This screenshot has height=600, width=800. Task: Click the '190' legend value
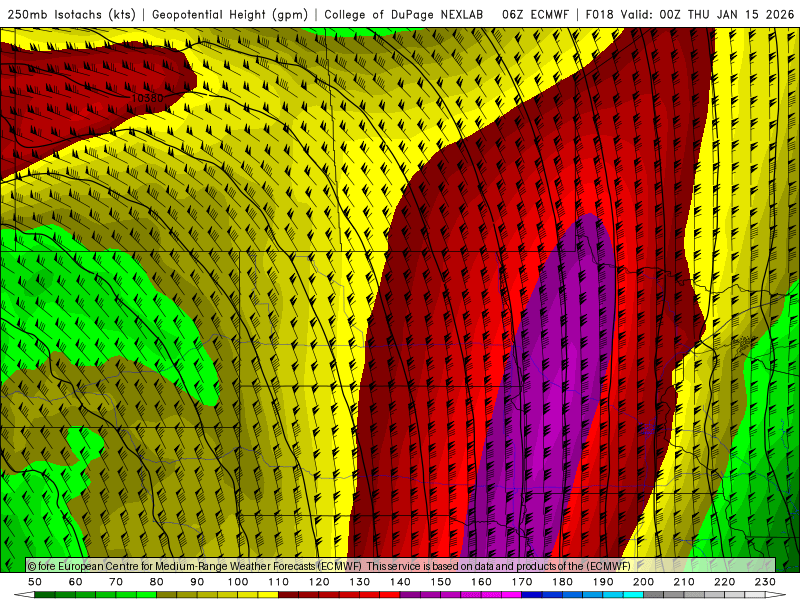coord(603,582)
